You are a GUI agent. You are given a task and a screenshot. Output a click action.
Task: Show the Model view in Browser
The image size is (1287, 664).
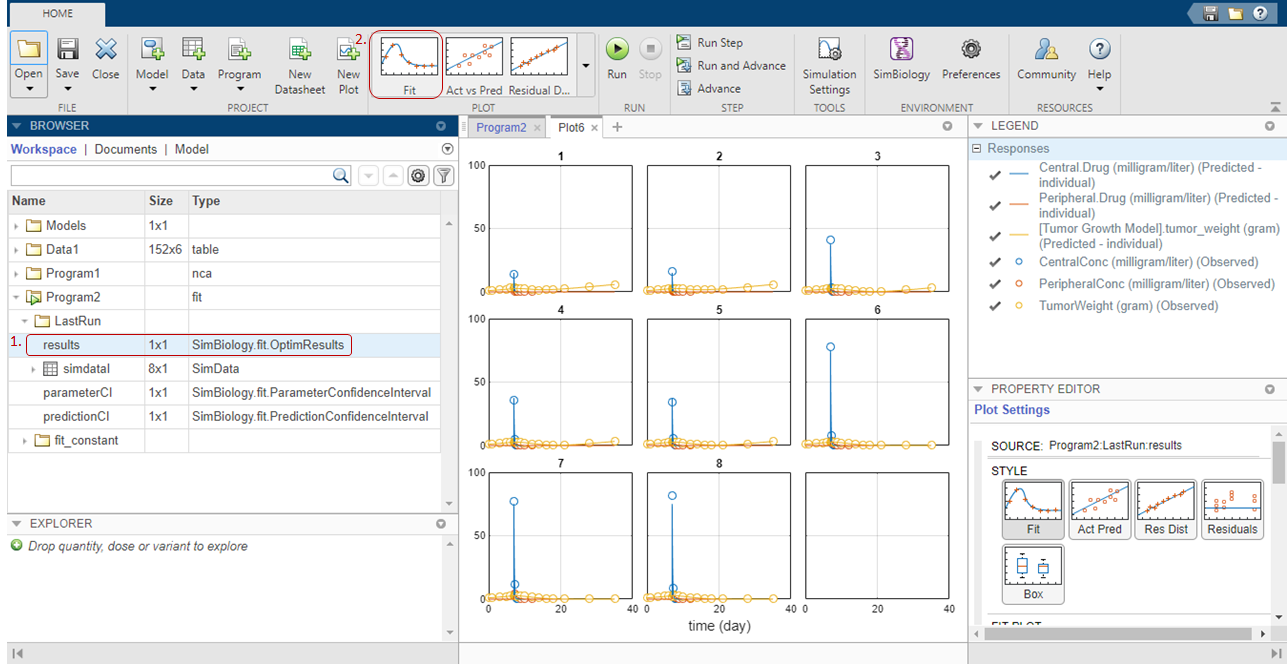click(x=192, y=149)
